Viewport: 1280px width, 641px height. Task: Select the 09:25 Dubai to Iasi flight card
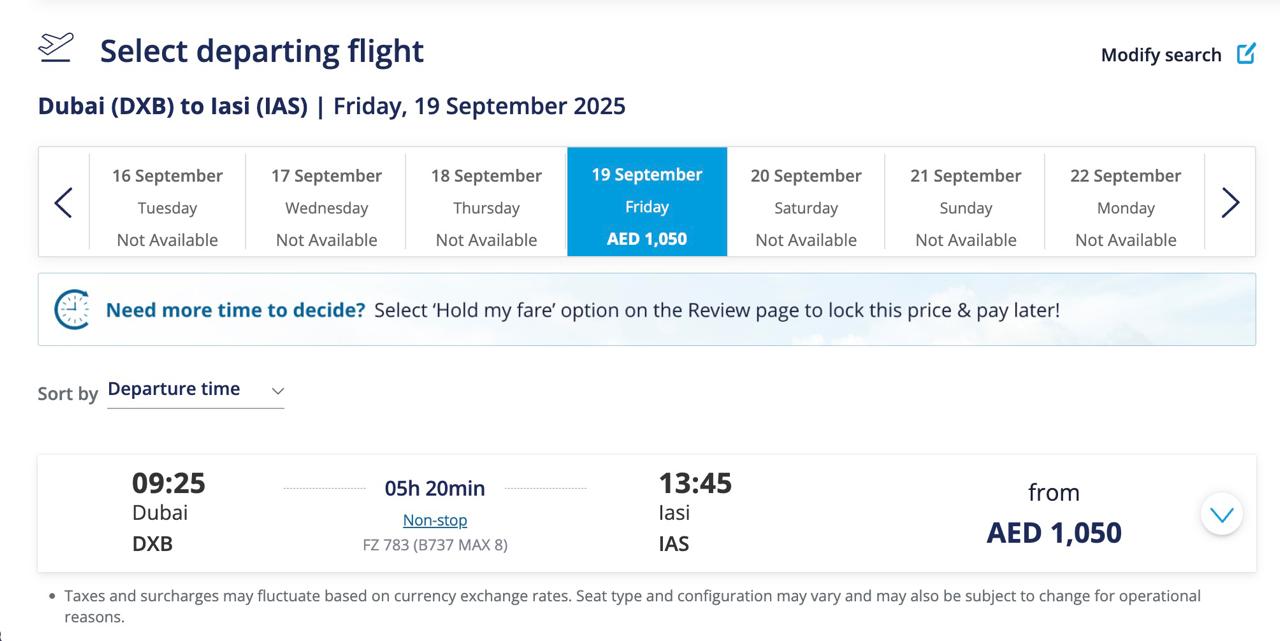(x=647, y=514)
